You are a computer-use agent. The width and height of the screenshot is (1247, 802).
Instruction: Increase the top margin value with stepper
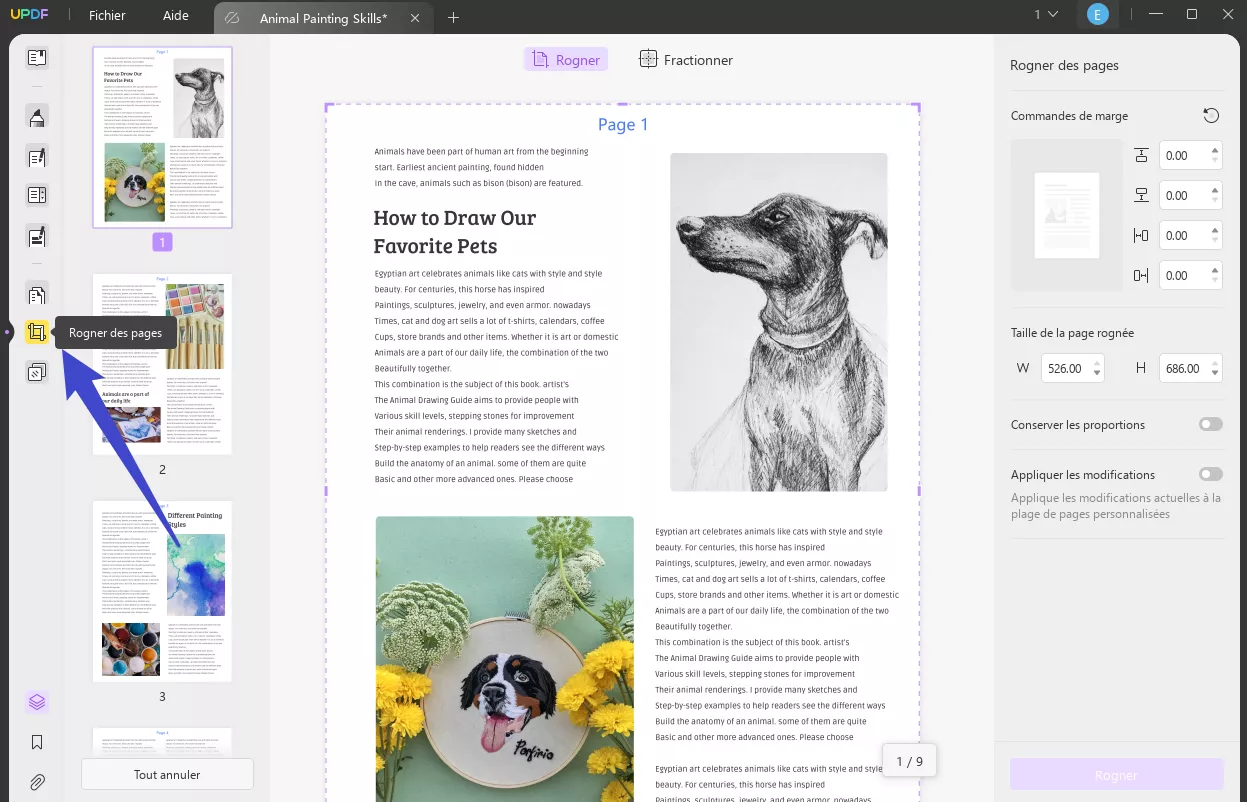coord(1217,150)
